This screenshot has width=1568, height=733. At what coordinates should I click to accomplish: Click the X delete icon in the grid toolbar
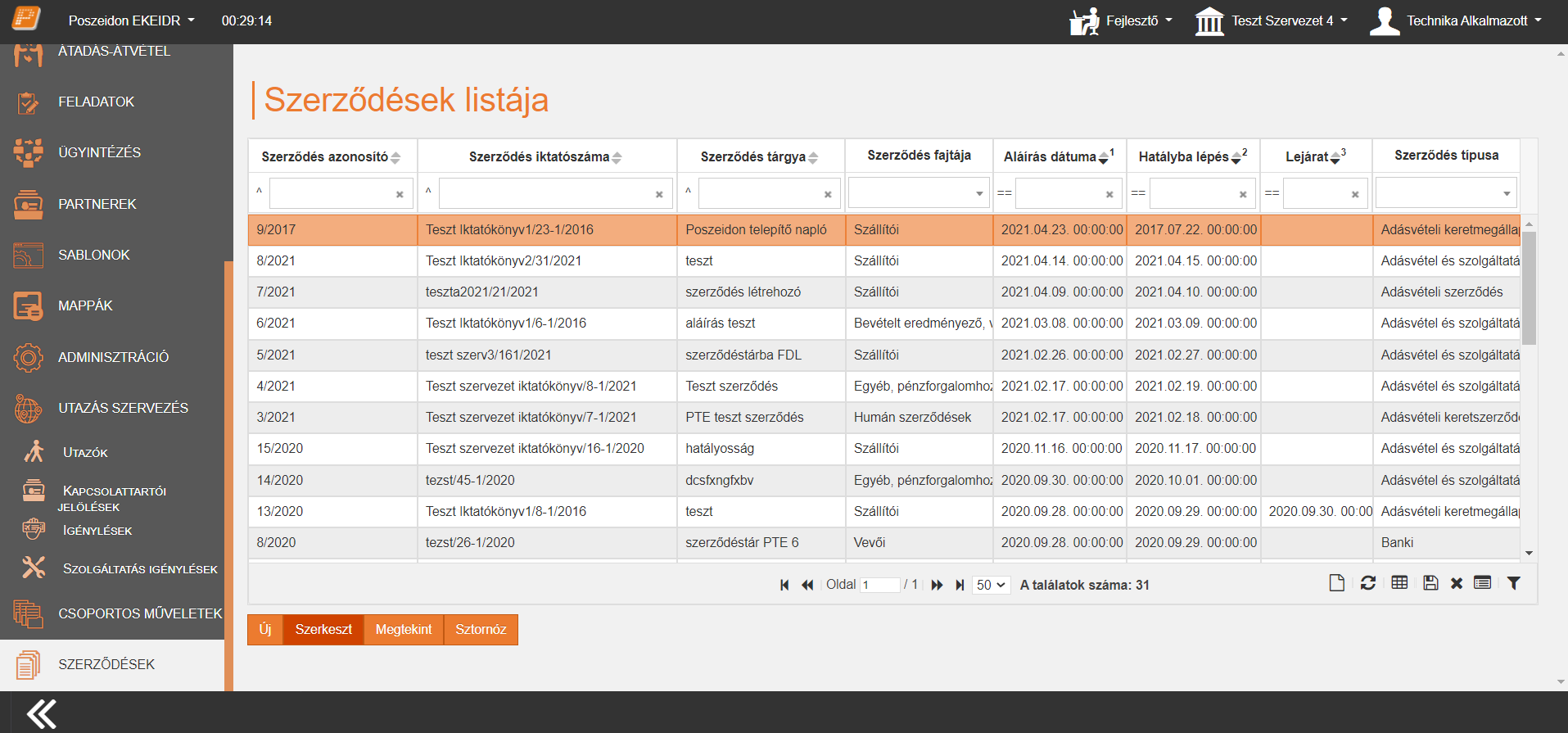pos(1457,583)
